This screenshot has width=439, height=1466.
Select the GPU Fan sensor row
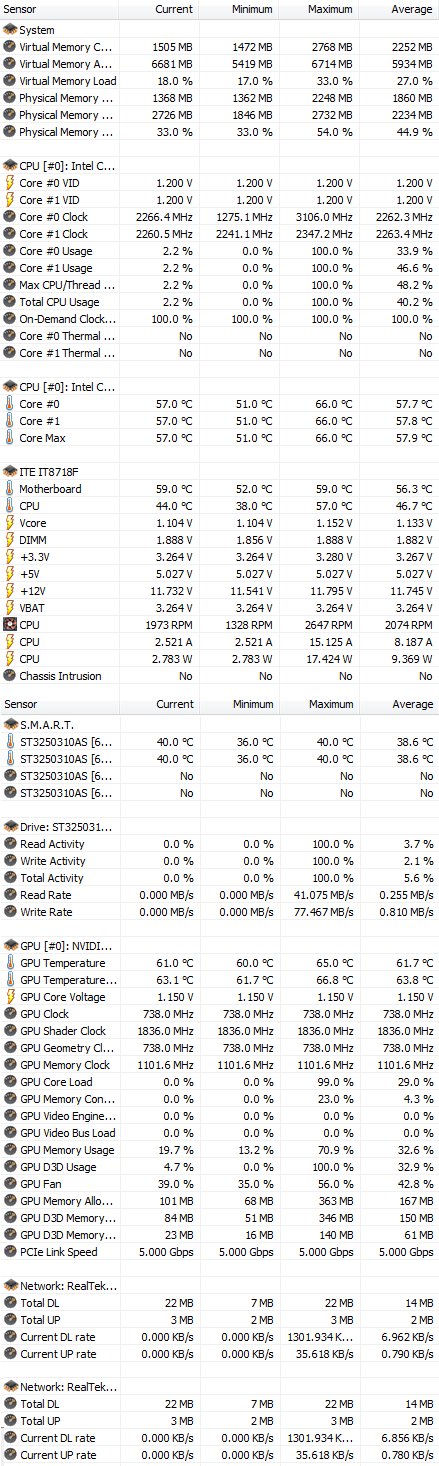point(219,1184)
